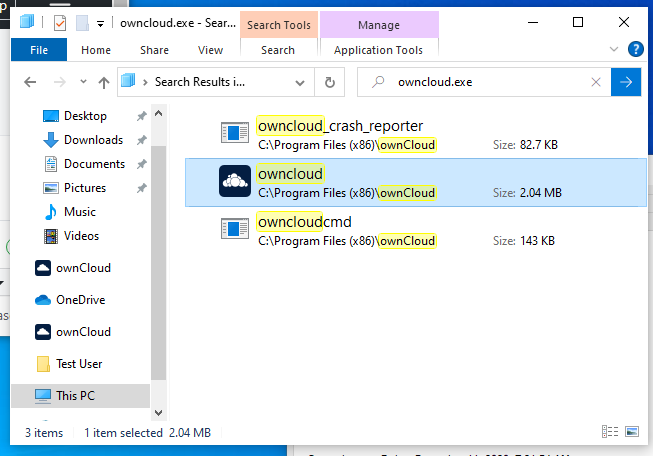653x456 pixels.
Task: Click the pin icon next to Pictures
Action: 142,188
